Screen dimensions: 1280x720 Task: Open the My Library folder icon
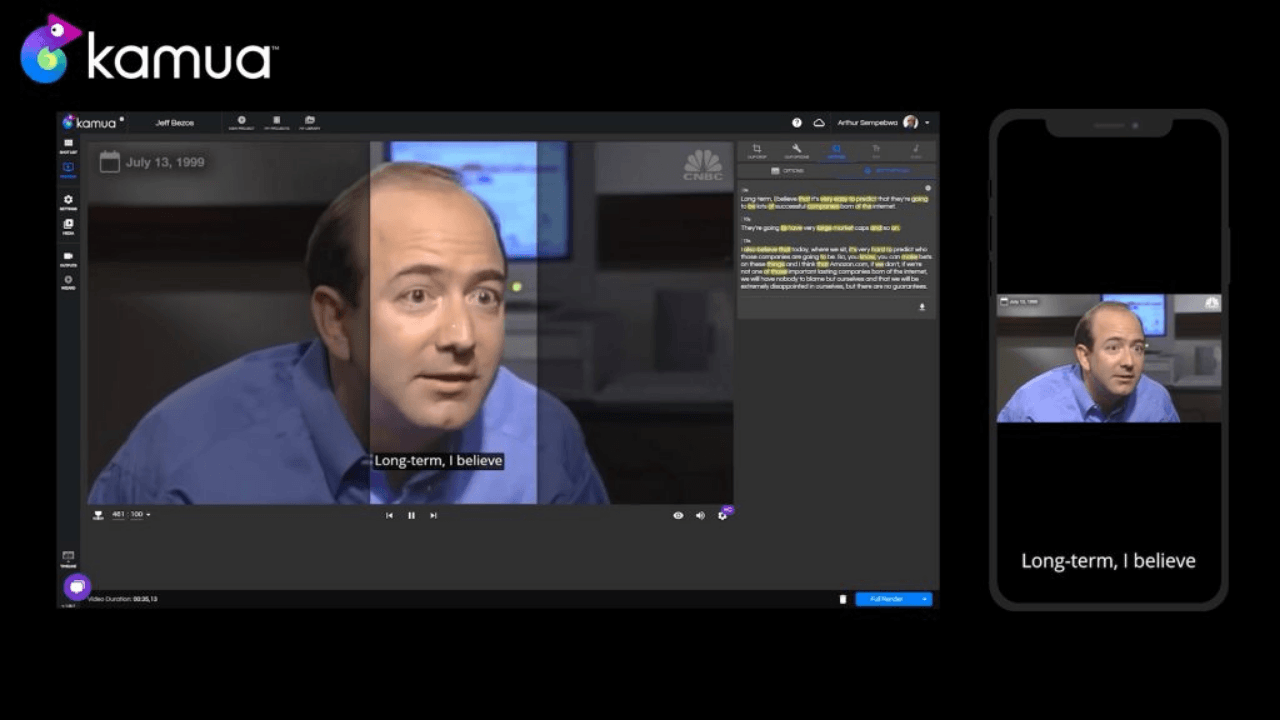pyautogui.click(x=310, y=122)
